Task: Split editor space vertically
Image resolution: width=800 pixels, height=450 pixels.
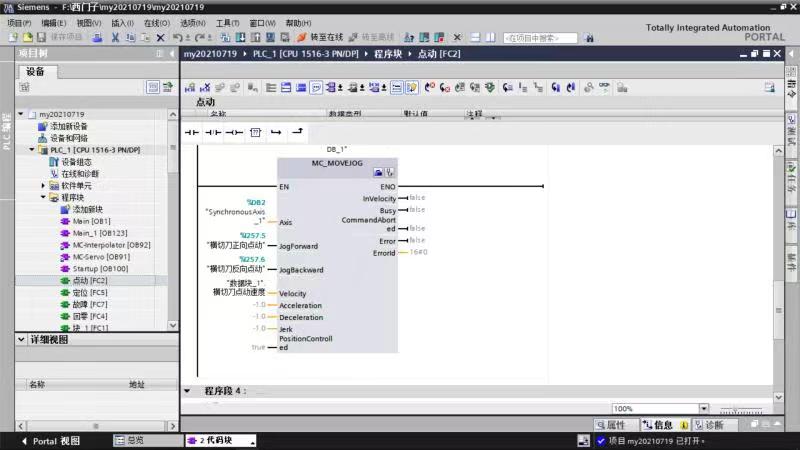Action: click(490, 37)
